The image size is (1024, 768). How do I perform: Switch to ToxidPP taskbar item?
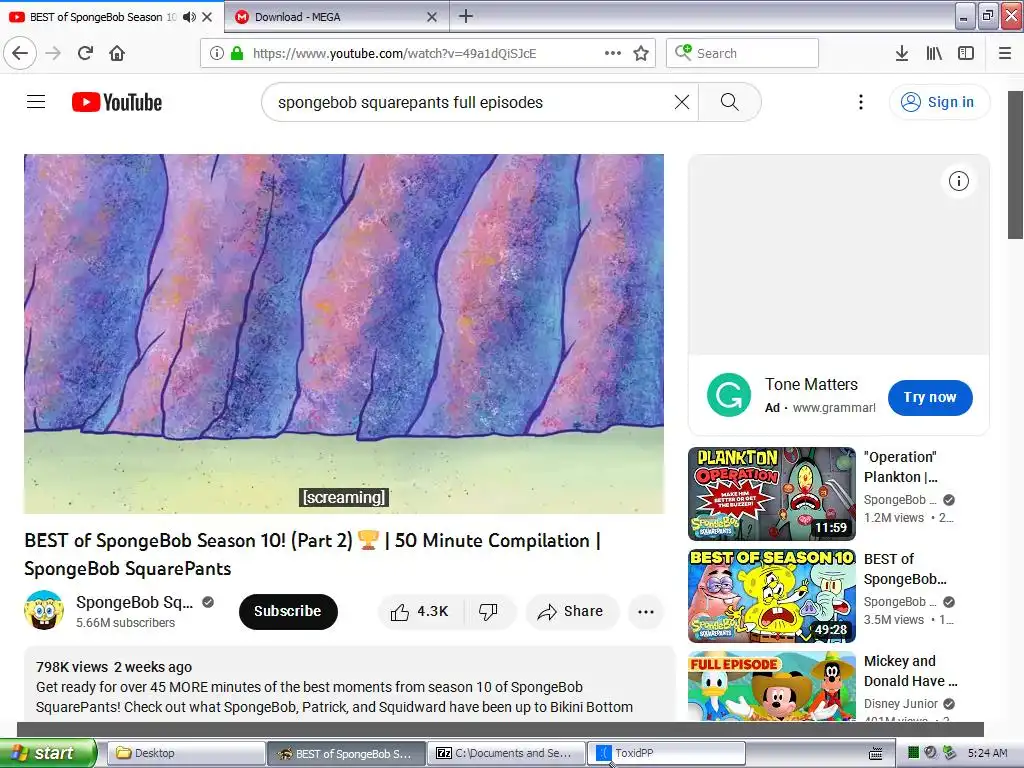(666, 753)
